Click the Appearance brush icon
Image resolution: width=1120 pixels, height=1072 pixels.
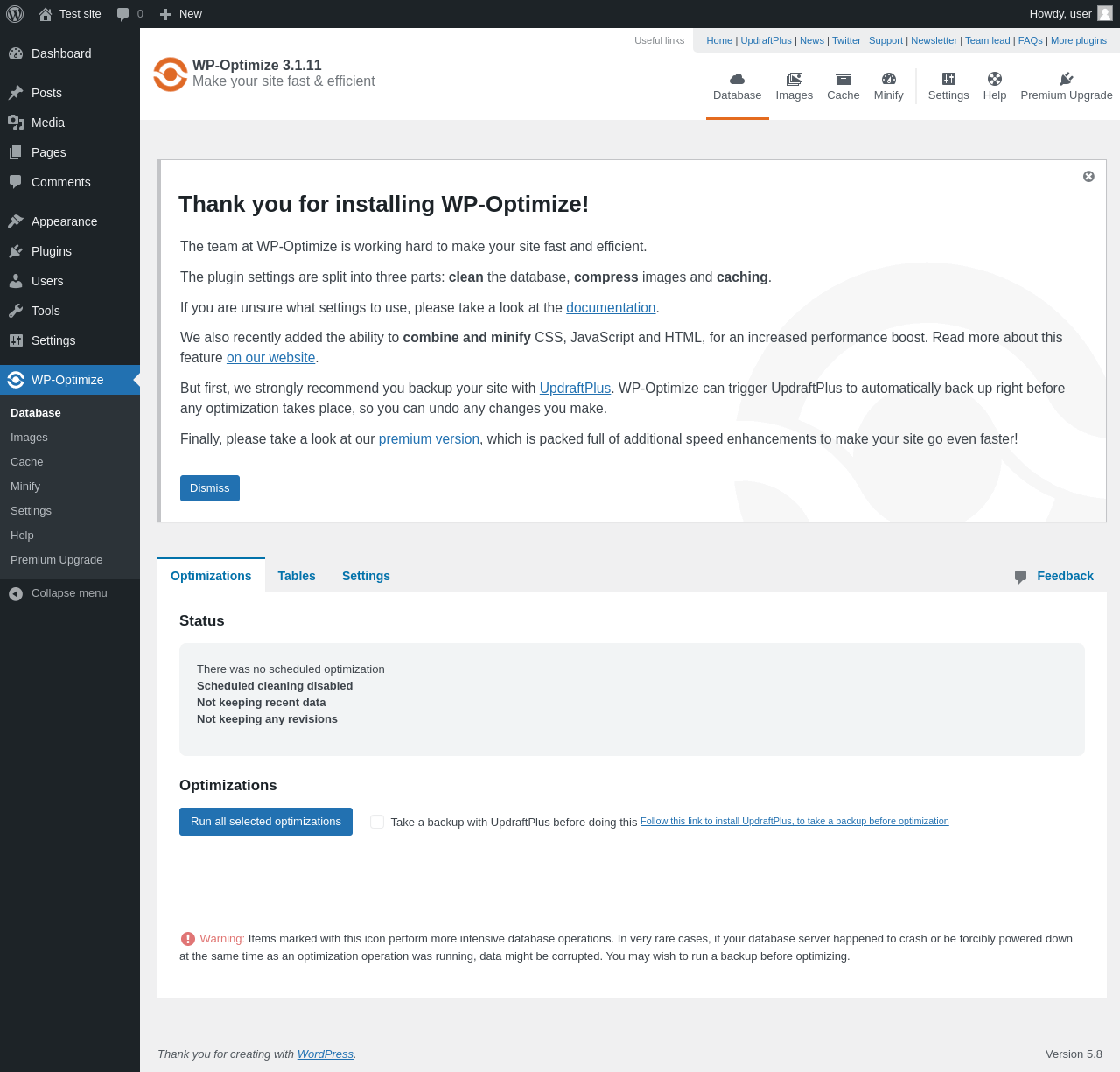(x=16, y=221)
